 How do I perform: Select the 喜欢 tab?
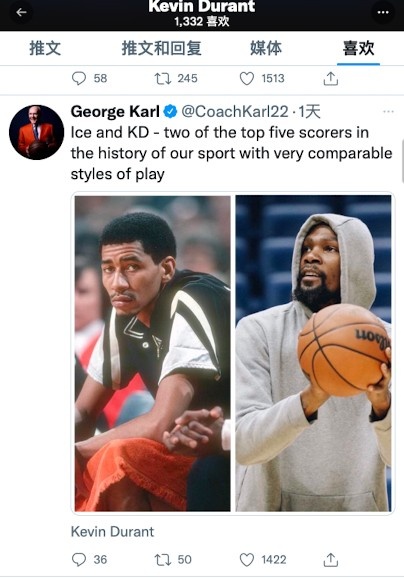point(358,48)
